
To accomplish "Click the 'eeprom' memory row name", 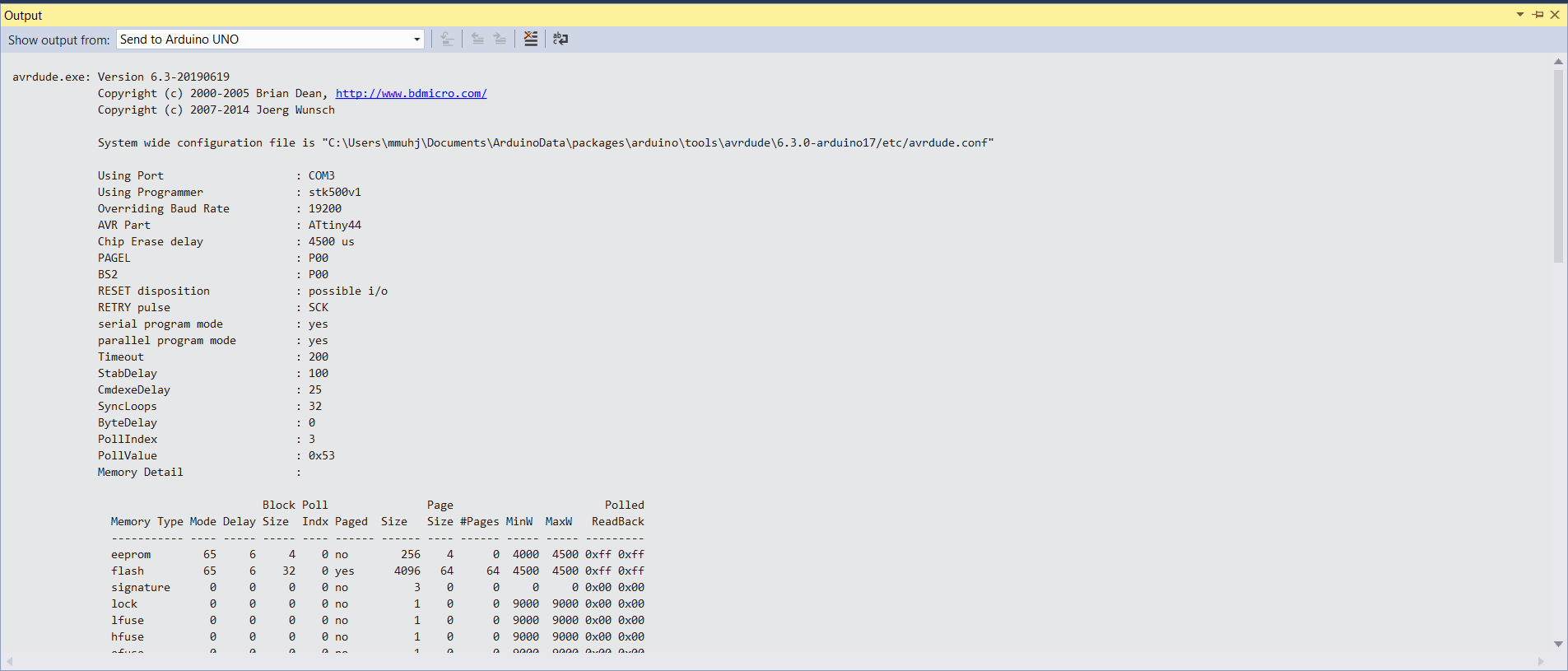I will [131, 554].
